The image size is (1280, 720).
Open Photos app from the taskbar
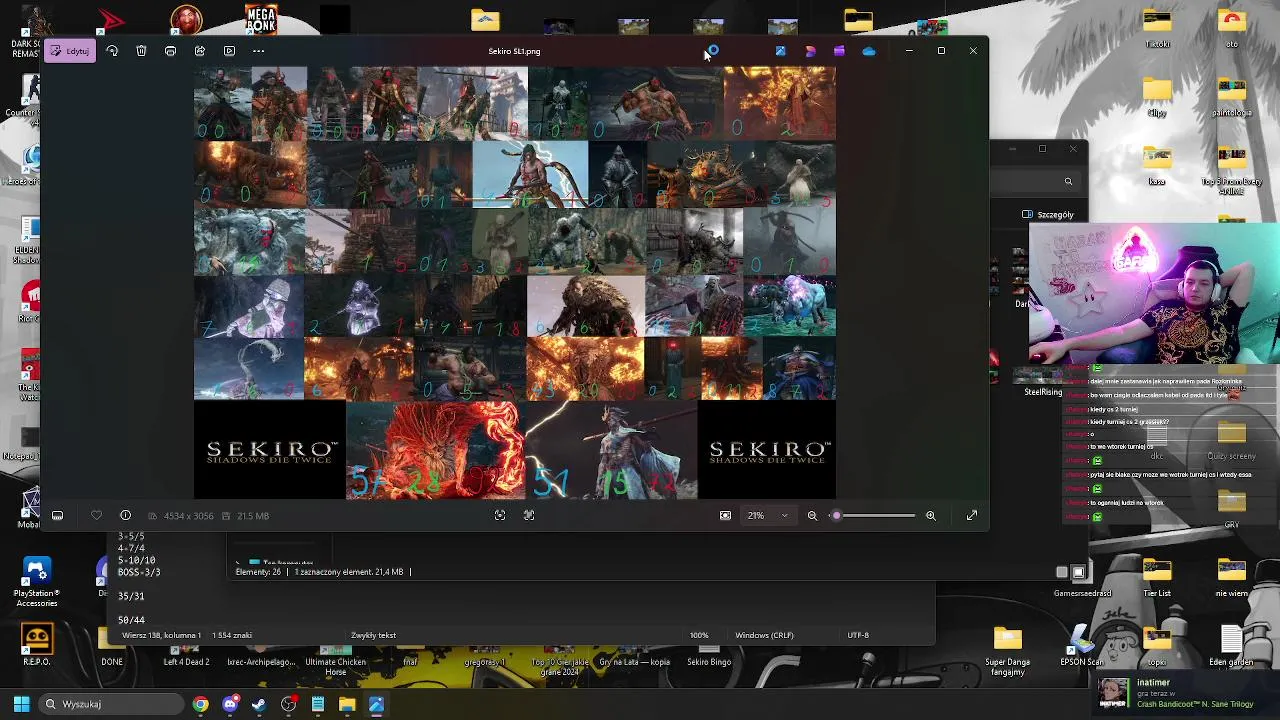[x=376, y=704]
